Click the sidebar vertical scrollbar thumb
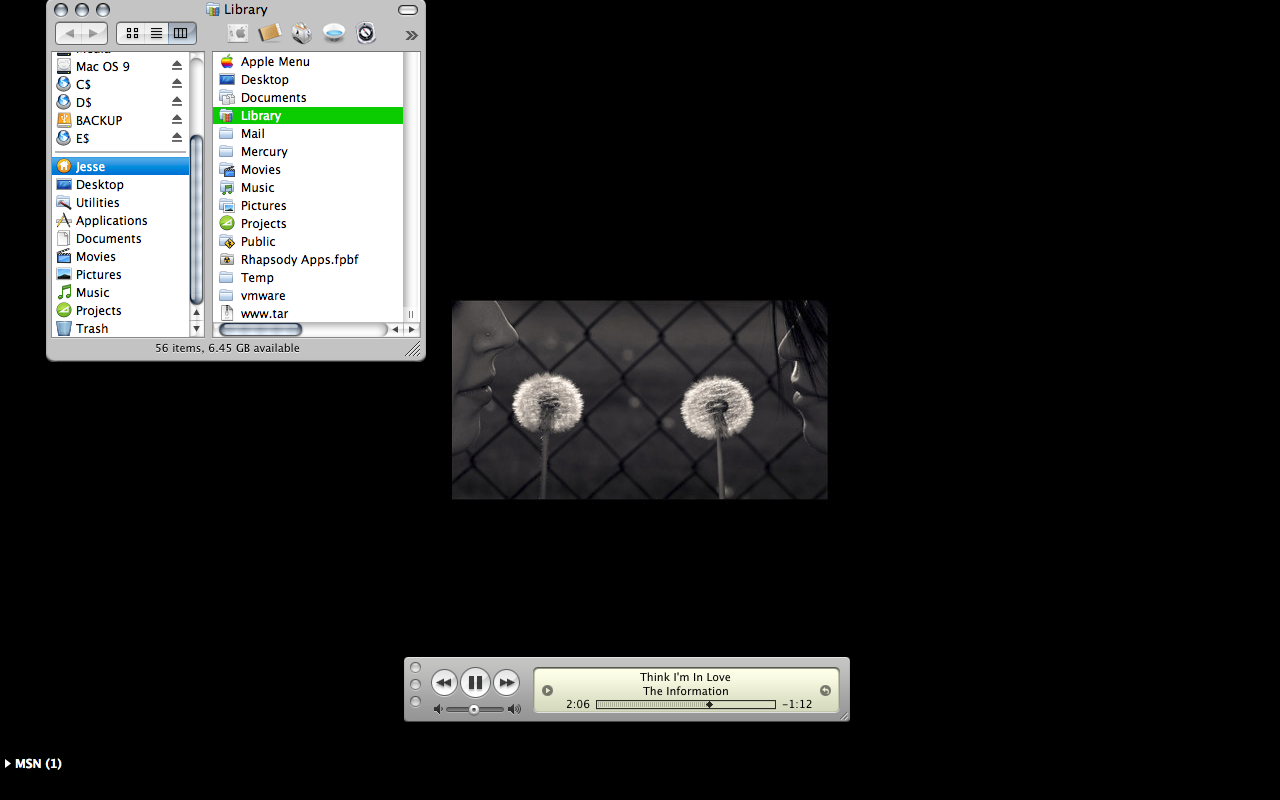This screenshot has width=1280, height=800. [197, 220]
